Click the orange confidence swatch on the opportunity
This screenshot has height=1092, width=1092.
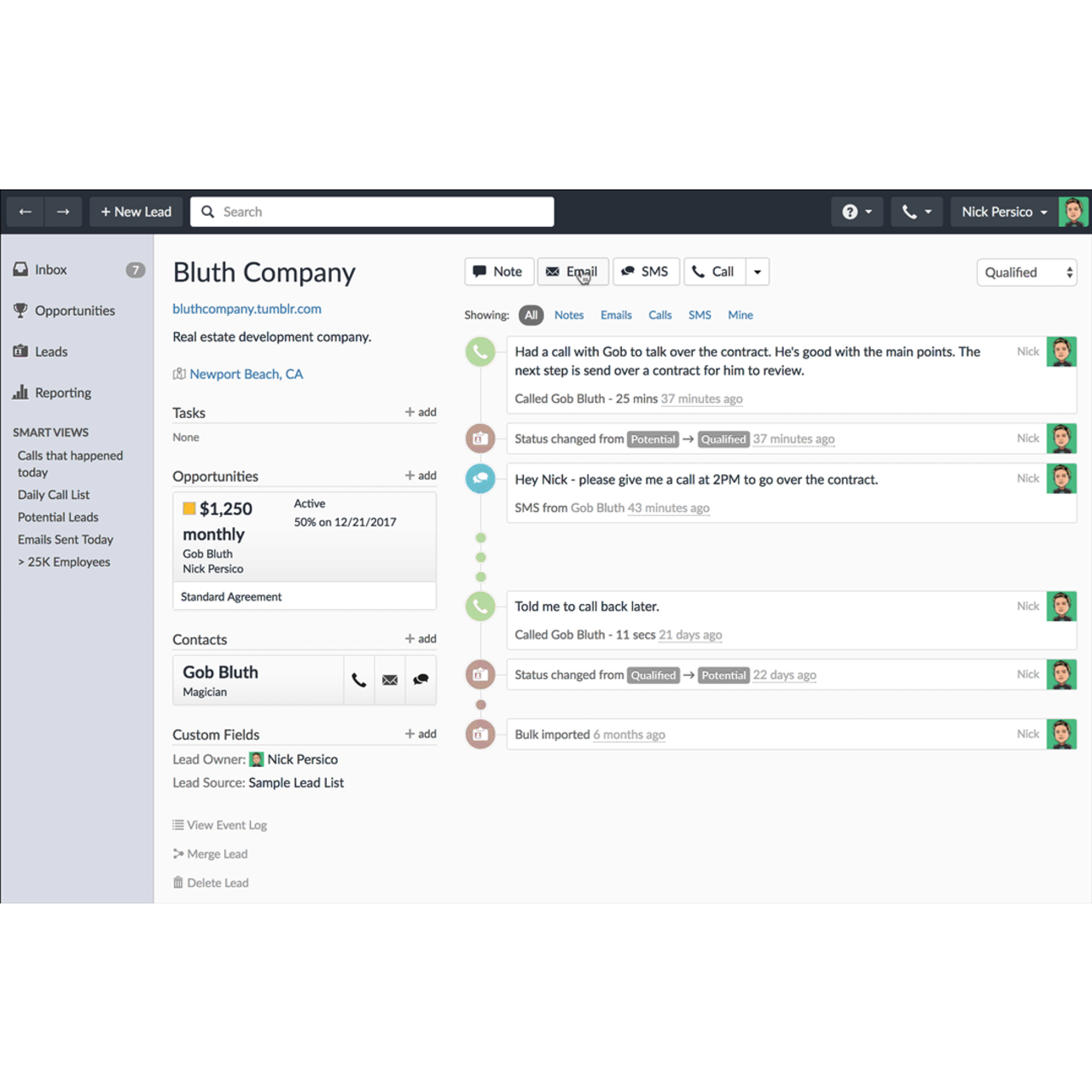(190, 508)
